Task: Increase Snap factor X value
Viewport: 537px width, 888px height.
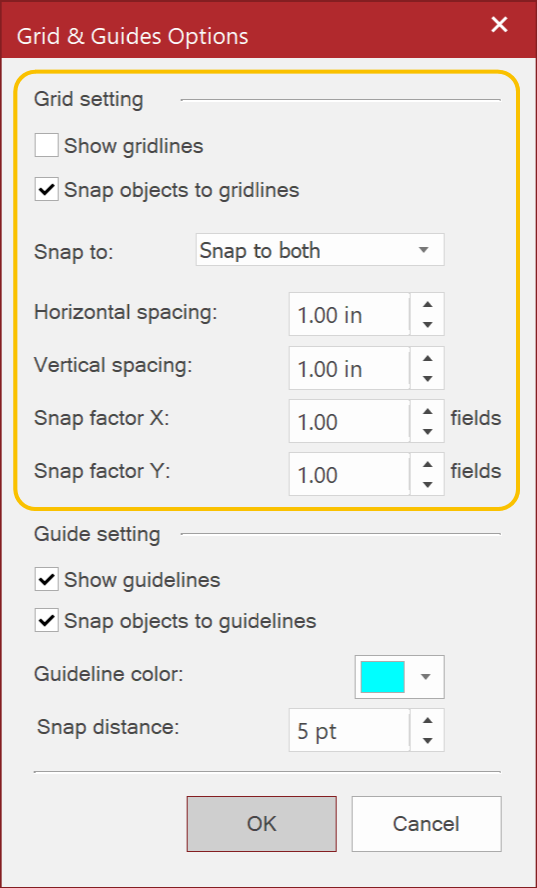Action: [428, 411]
